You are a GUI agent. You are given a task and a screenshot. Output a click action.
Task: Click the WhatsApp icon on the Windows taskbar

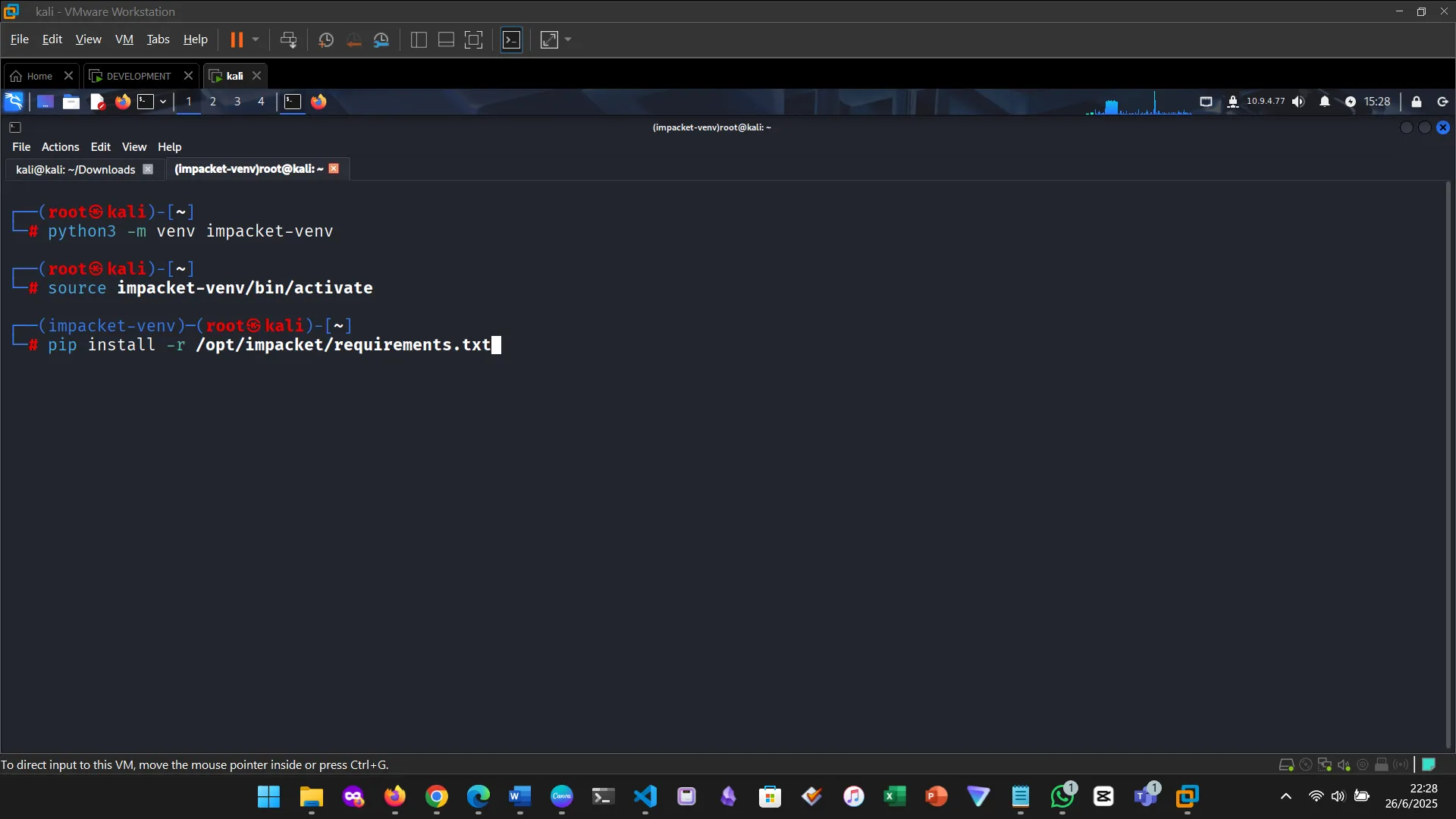[x=1062, y=797]
